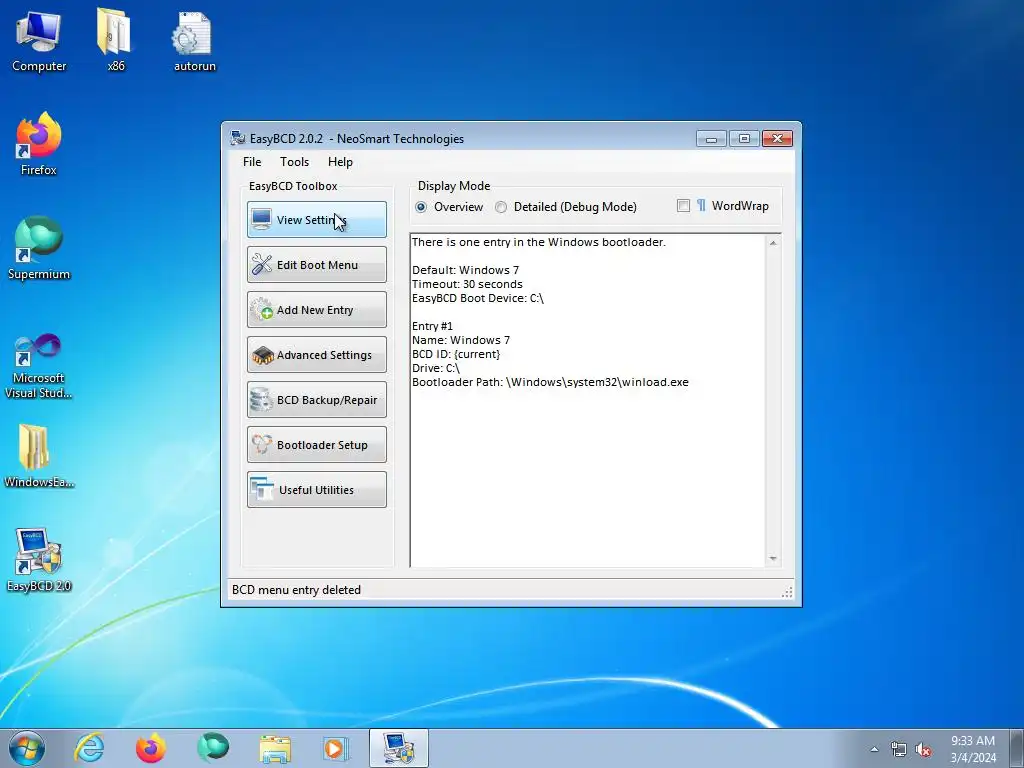This screenshot has height=768, width=1024.
Task: Click the 'Name: Windows 7' line
Action: (461, 340)
